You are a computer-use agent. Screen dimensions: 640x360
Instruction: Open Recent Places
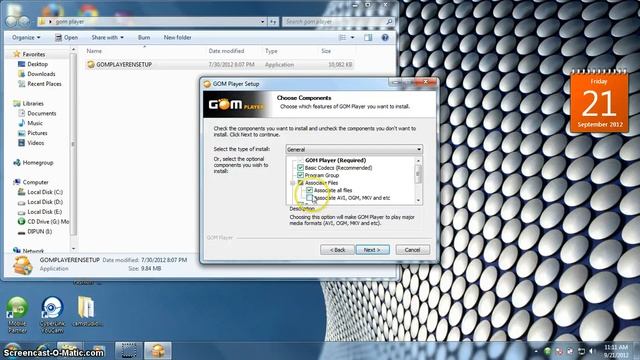[x=44, y=84]
